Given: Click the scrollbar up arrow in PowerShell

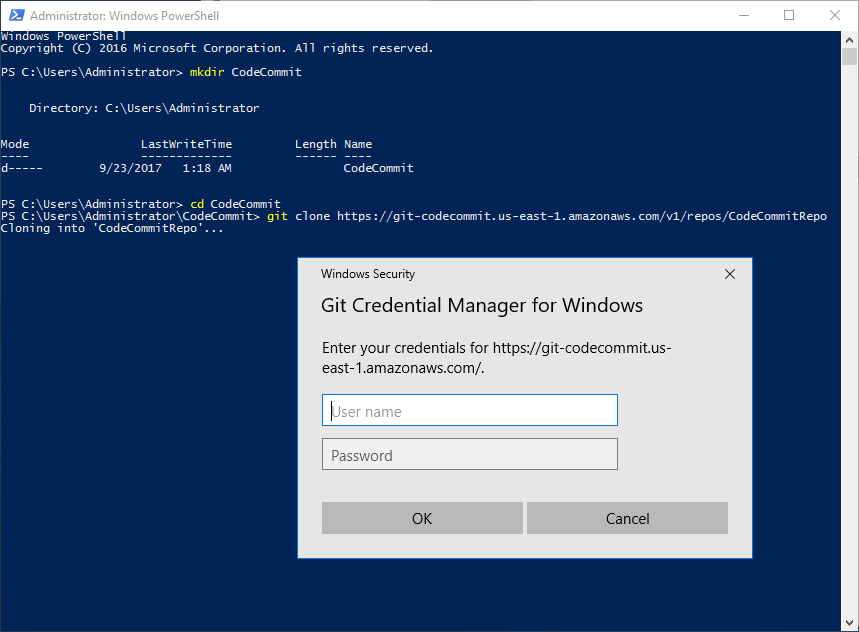Looking at the screenshot, I should [x=850, y=40].
